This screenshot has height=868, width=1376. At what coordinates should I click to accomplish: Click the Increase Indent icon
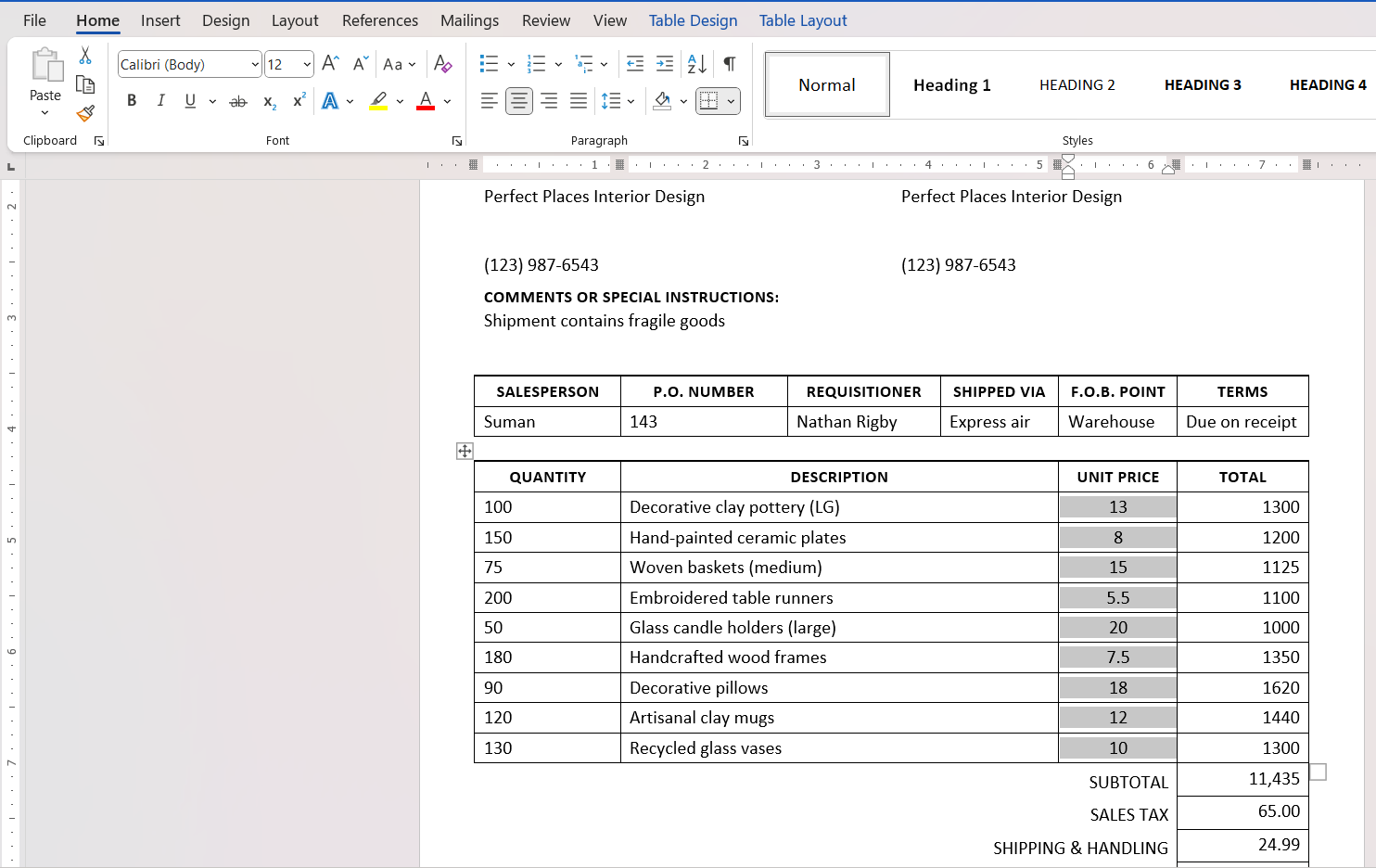point(665,64)
